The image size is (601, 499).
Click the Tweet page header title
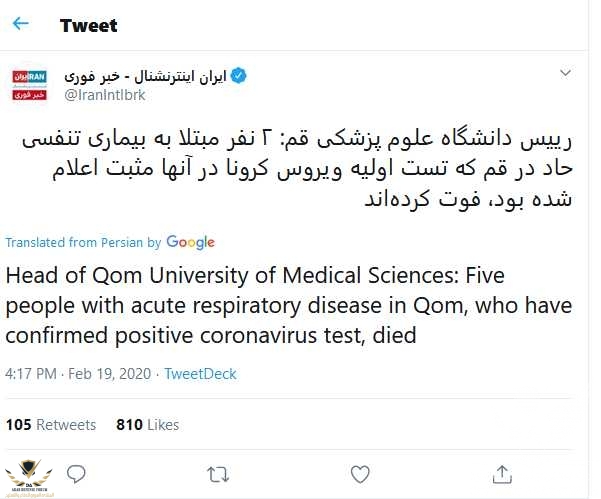(x=88, y=25)
